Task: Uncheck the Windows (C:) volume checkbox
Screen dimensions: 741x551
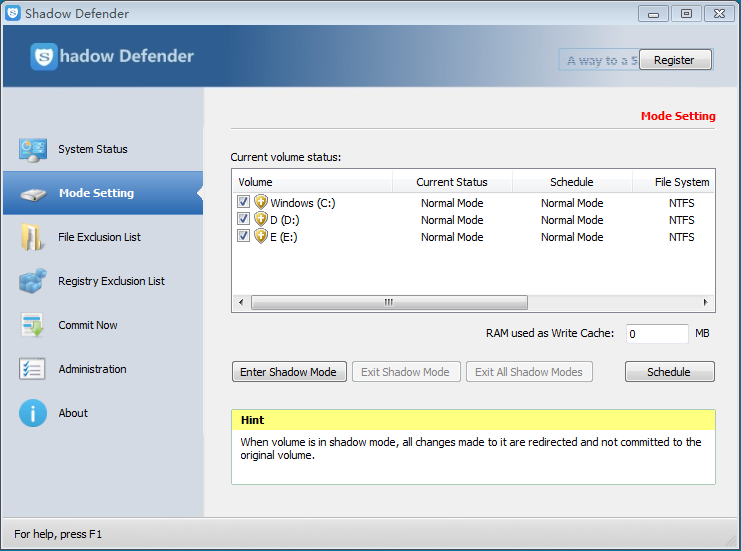Action: 244,203
